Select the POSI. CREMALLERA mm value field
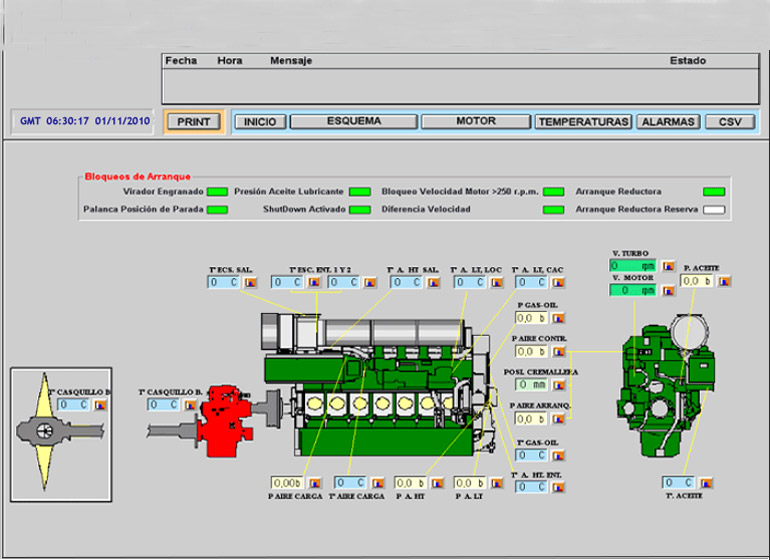 point(530,384)
